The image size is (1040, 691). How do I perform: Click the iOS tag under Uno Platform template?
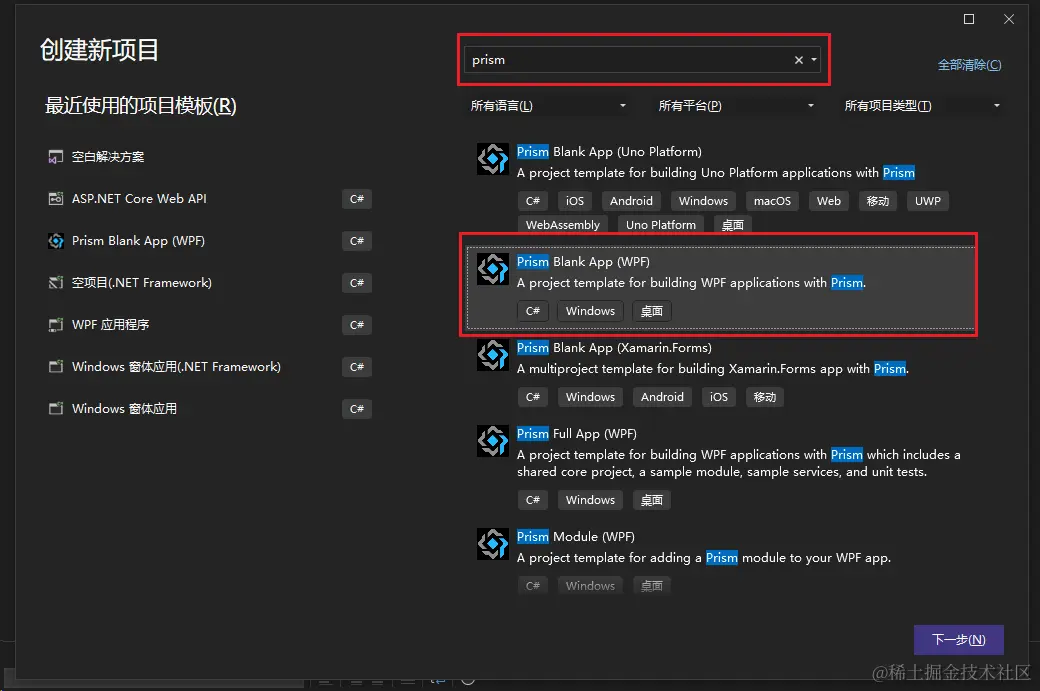pyautogui.click(x=574, y=201)
